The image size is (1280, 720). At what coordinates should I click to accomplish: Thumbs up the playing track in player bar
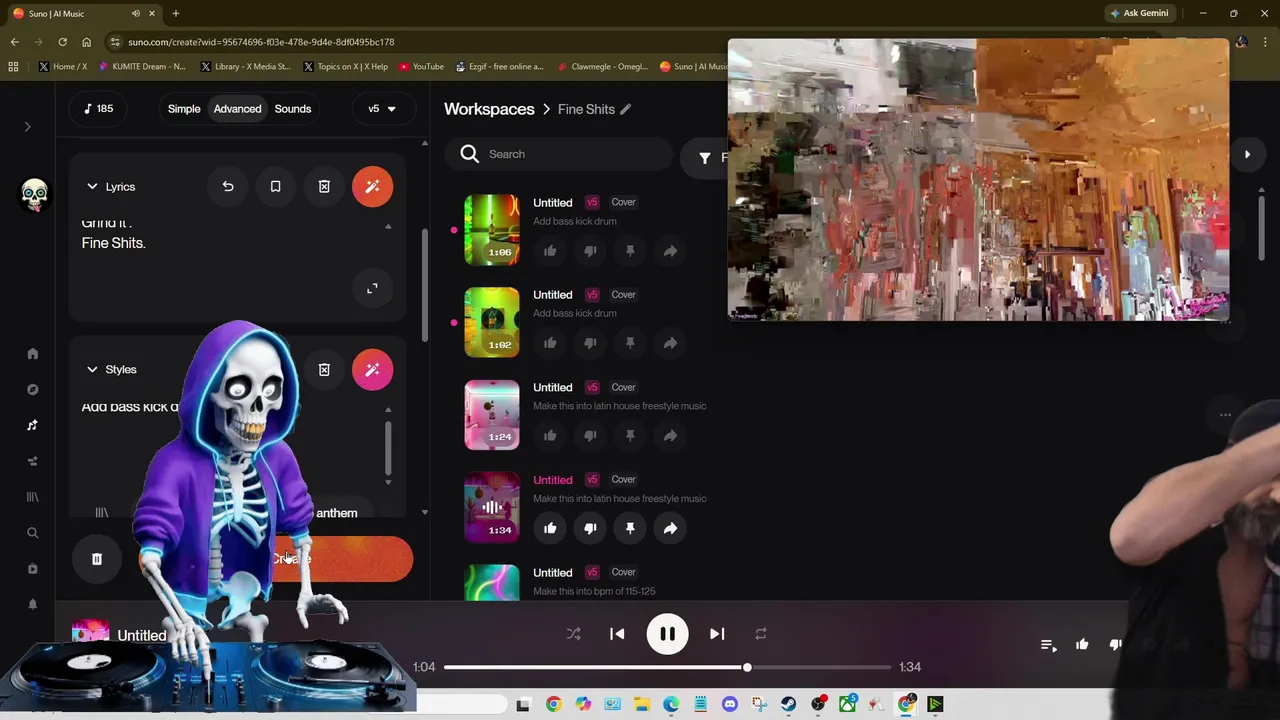click(1082, 645)
